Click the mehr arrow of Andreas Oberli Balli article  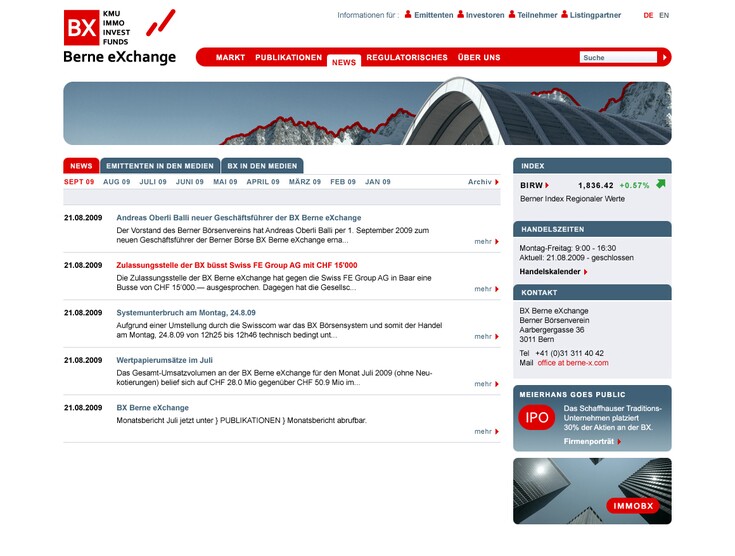click(x=497, y=241)
